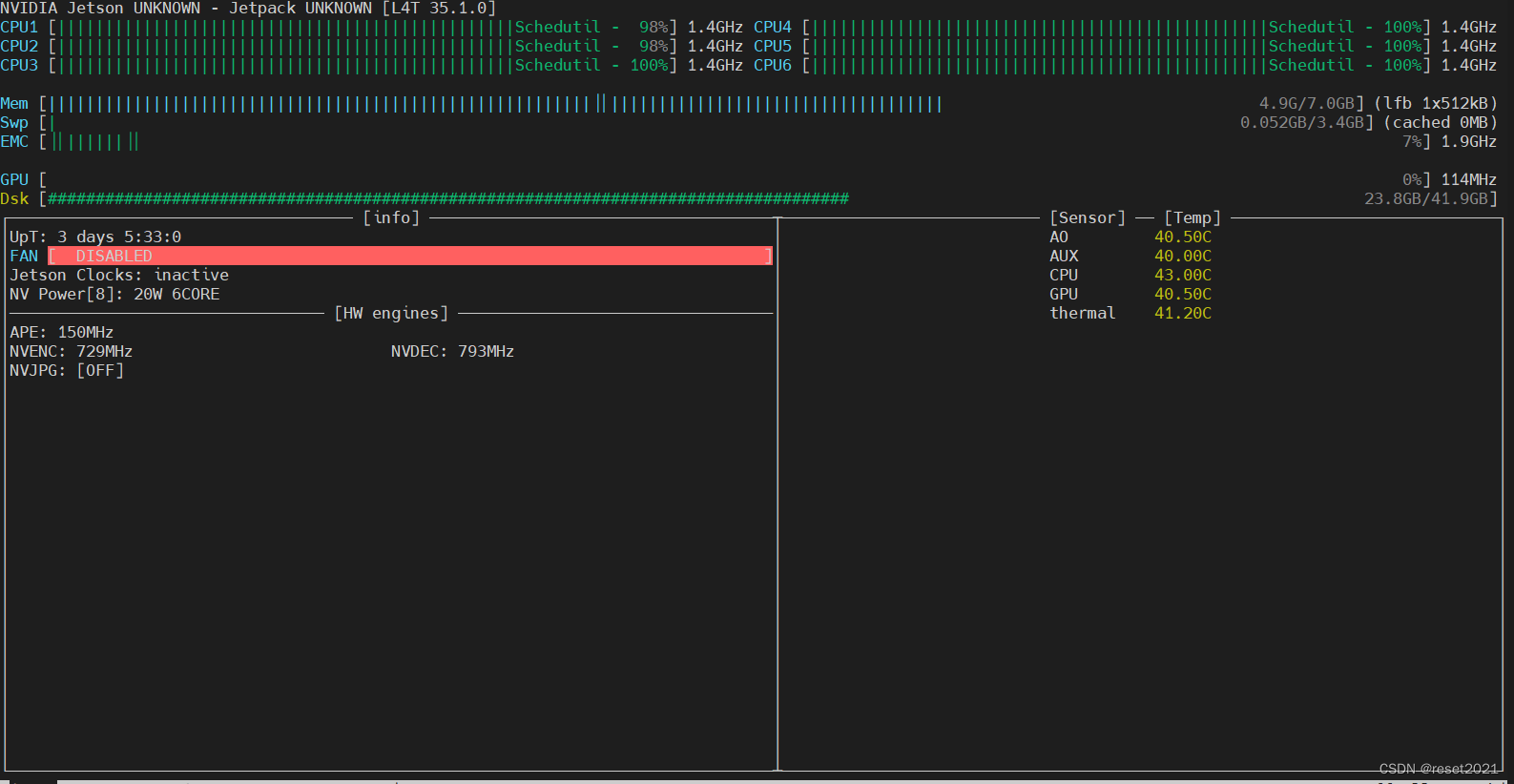
Task: Click the CPU sensor temperature 43.00C
Action: (x=1183, y=275)
